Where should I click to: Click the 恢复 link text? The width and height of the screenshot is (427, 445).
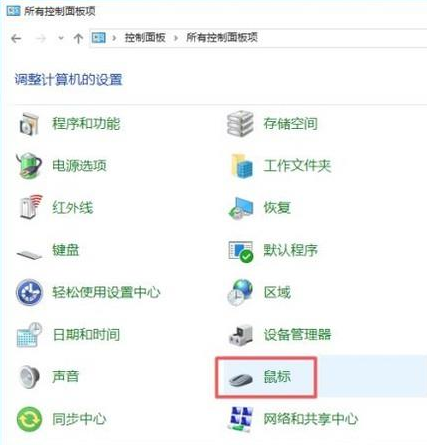point(277,208)
